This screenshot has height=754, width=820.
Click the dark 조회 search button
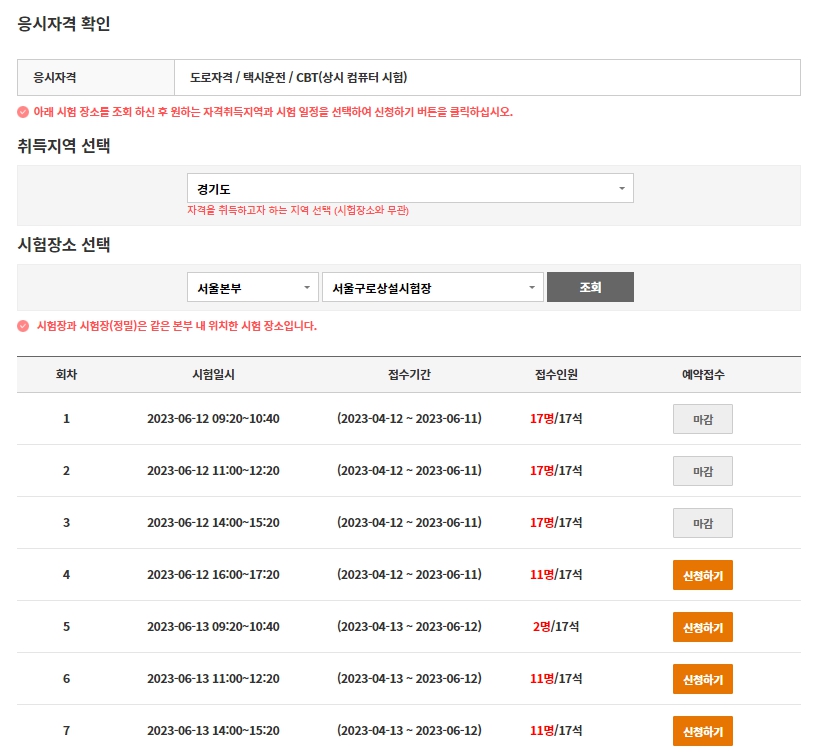[x=590, y=286]
